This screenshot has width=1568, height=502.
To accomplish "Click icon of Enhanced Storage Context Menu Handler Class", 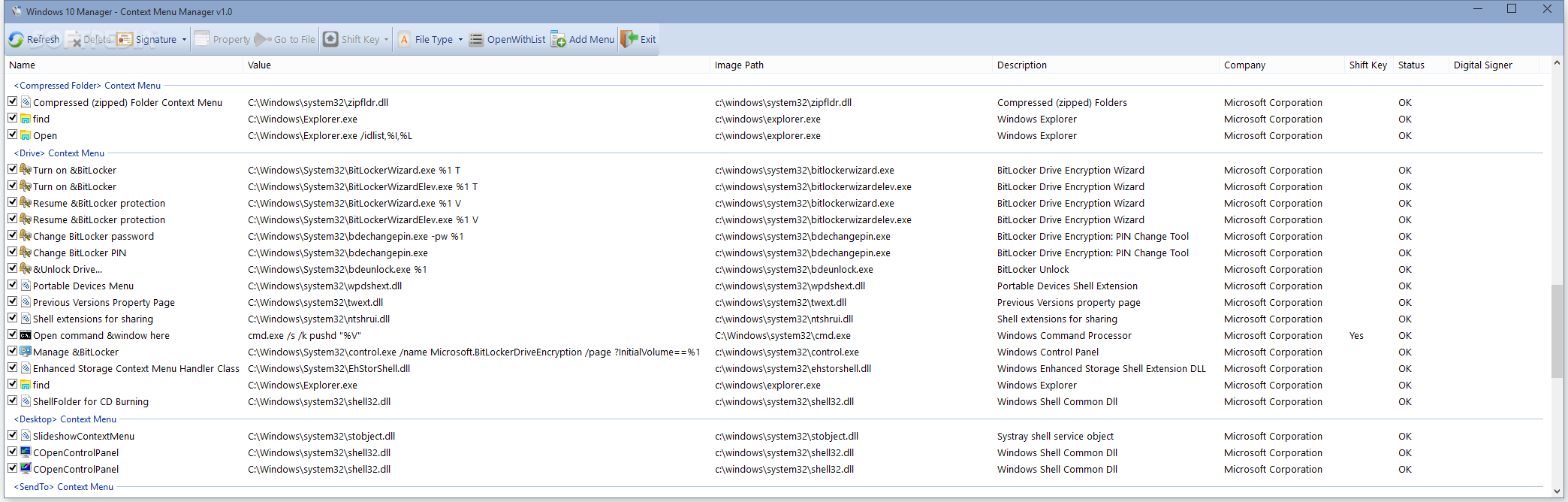I will point(26,368).
